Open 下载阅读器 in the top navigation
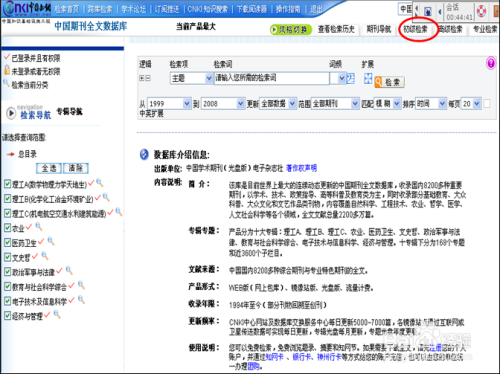This screenshot has width=500, height=374. click(252, 9)
